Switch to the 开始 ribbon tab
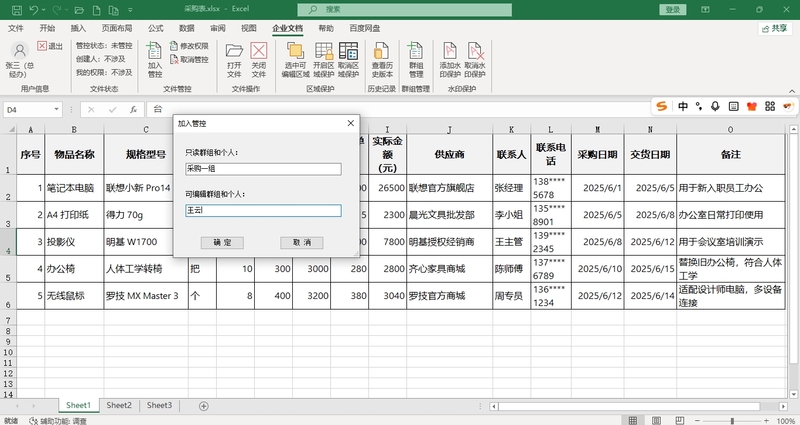 (x=47, y=29)
